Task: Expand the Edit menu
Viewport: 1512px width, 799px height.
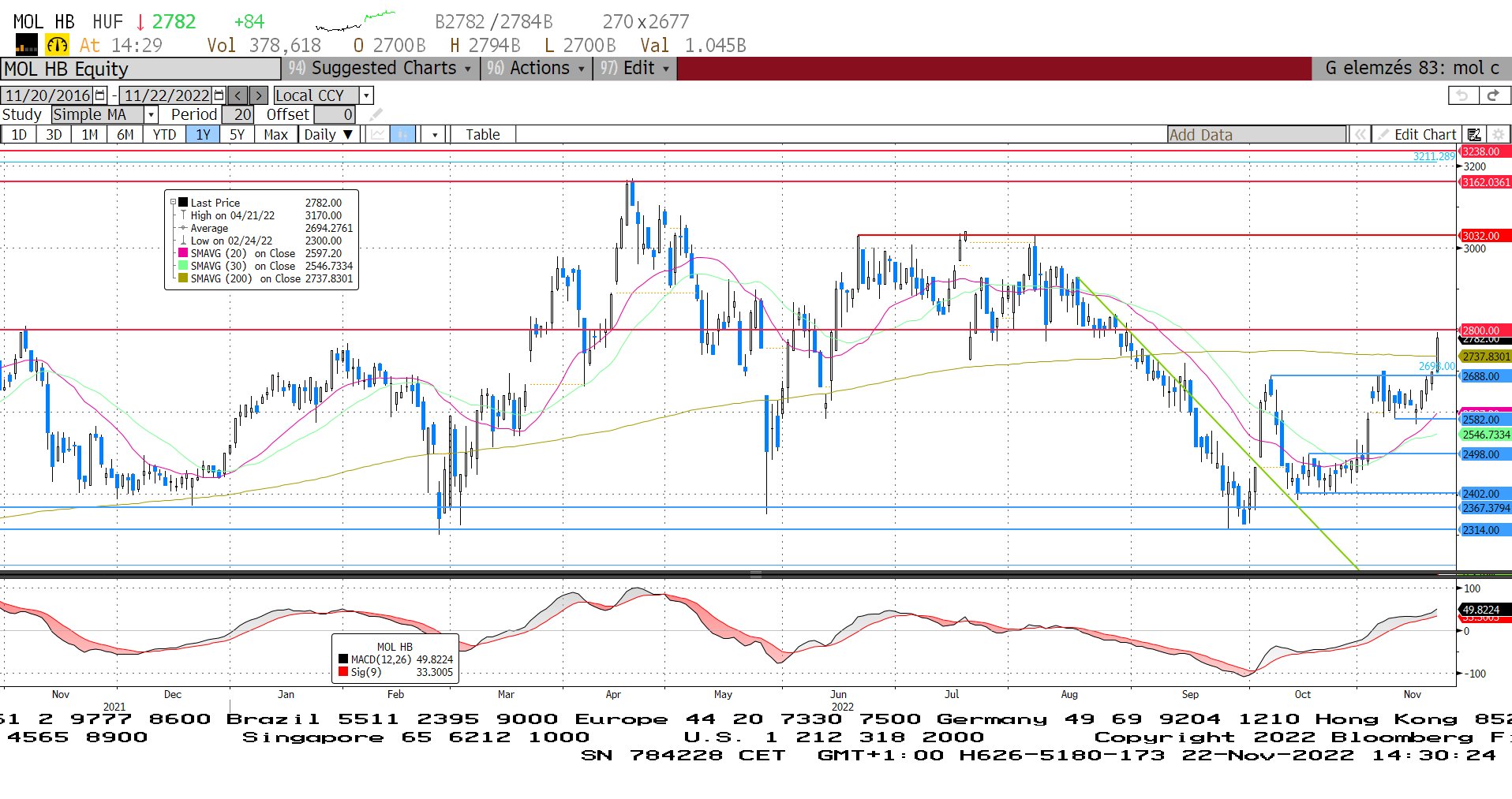Action: [635, 69]
